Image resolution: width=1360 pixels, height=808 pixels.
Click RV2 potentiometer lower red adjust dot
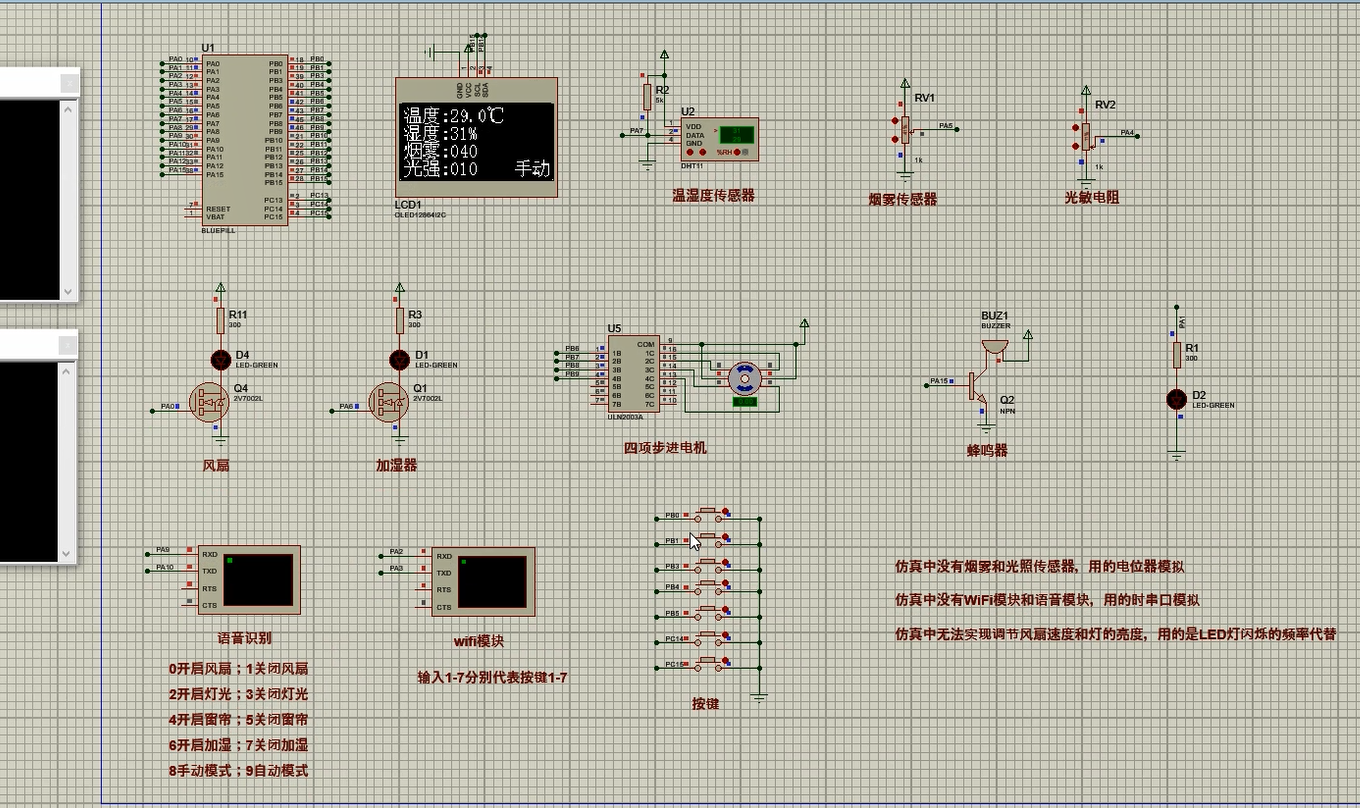point(1077,148)
